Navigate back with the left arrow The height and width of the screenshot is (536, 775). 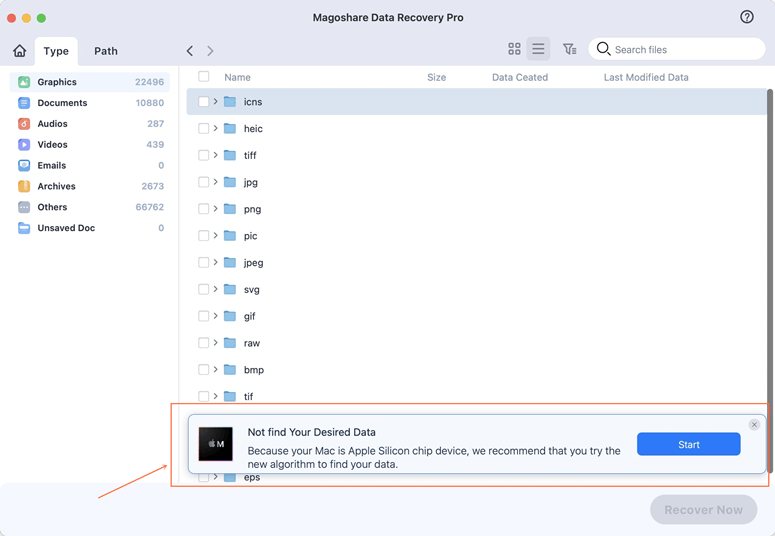pos(190,51)
